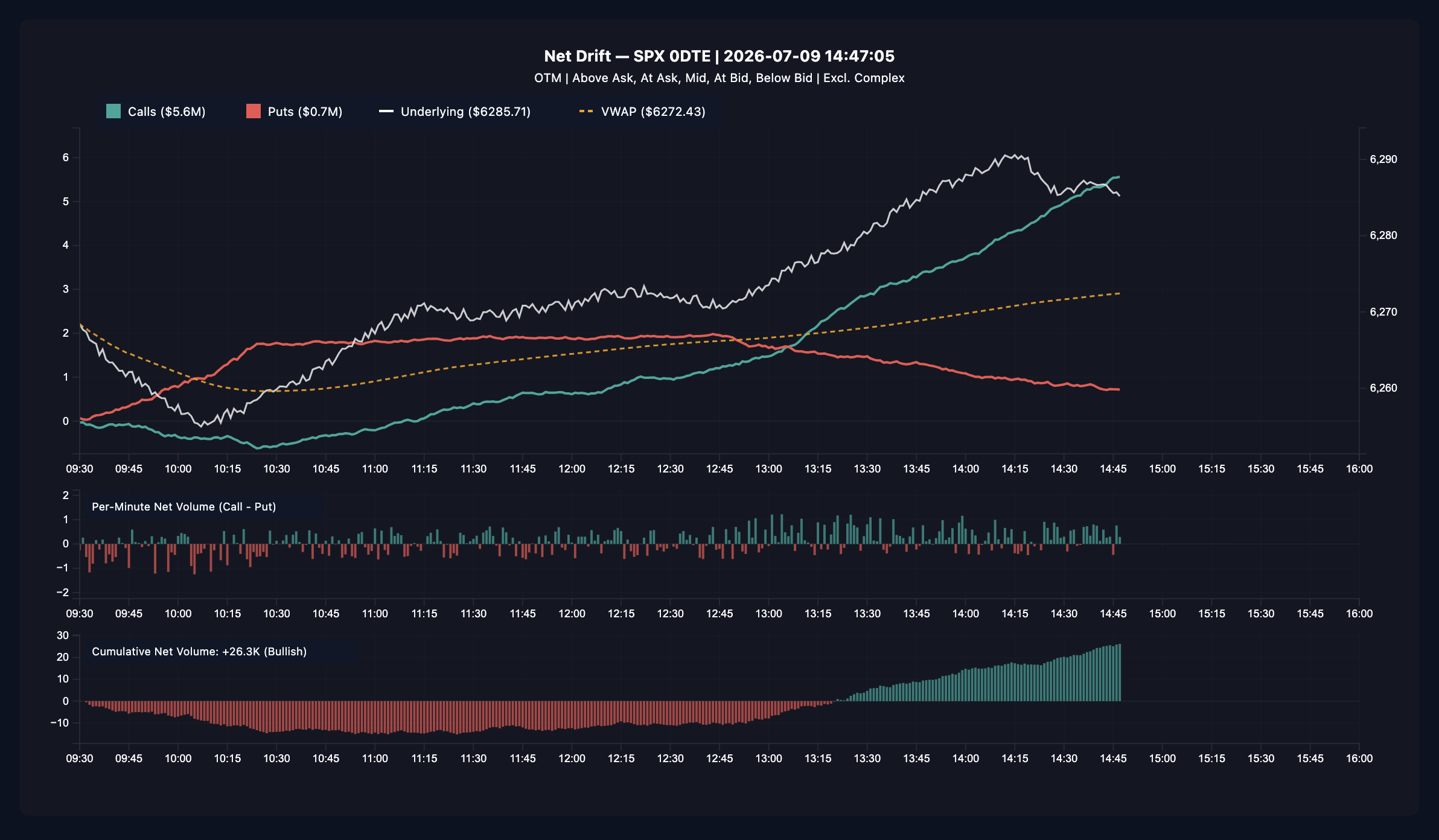Click the 09:30 label on the main chart axis
1439x840 pixels.
pyautogui.click(x=80, y=469)
